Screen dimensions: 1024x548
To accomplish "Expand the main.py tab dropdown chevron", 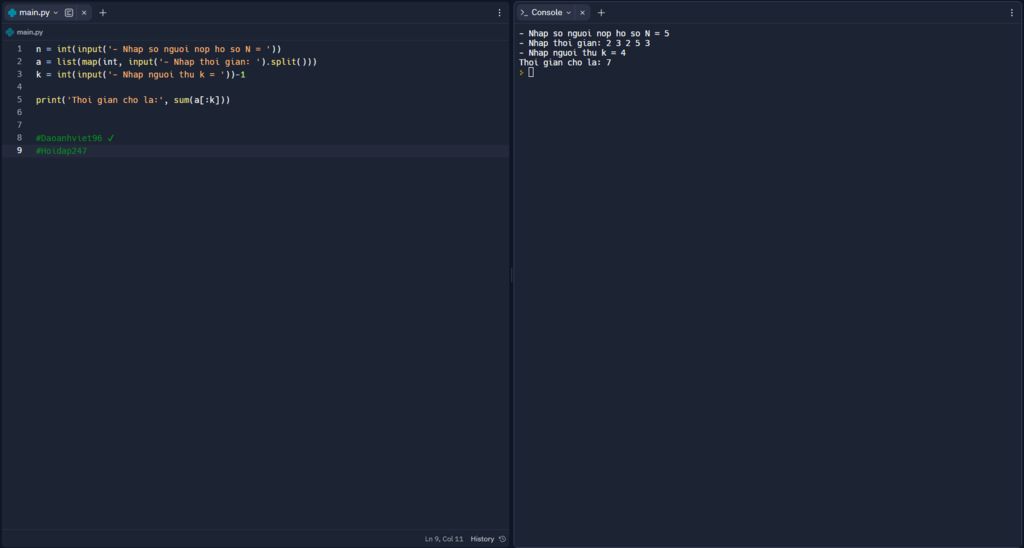I will point(56,13).
